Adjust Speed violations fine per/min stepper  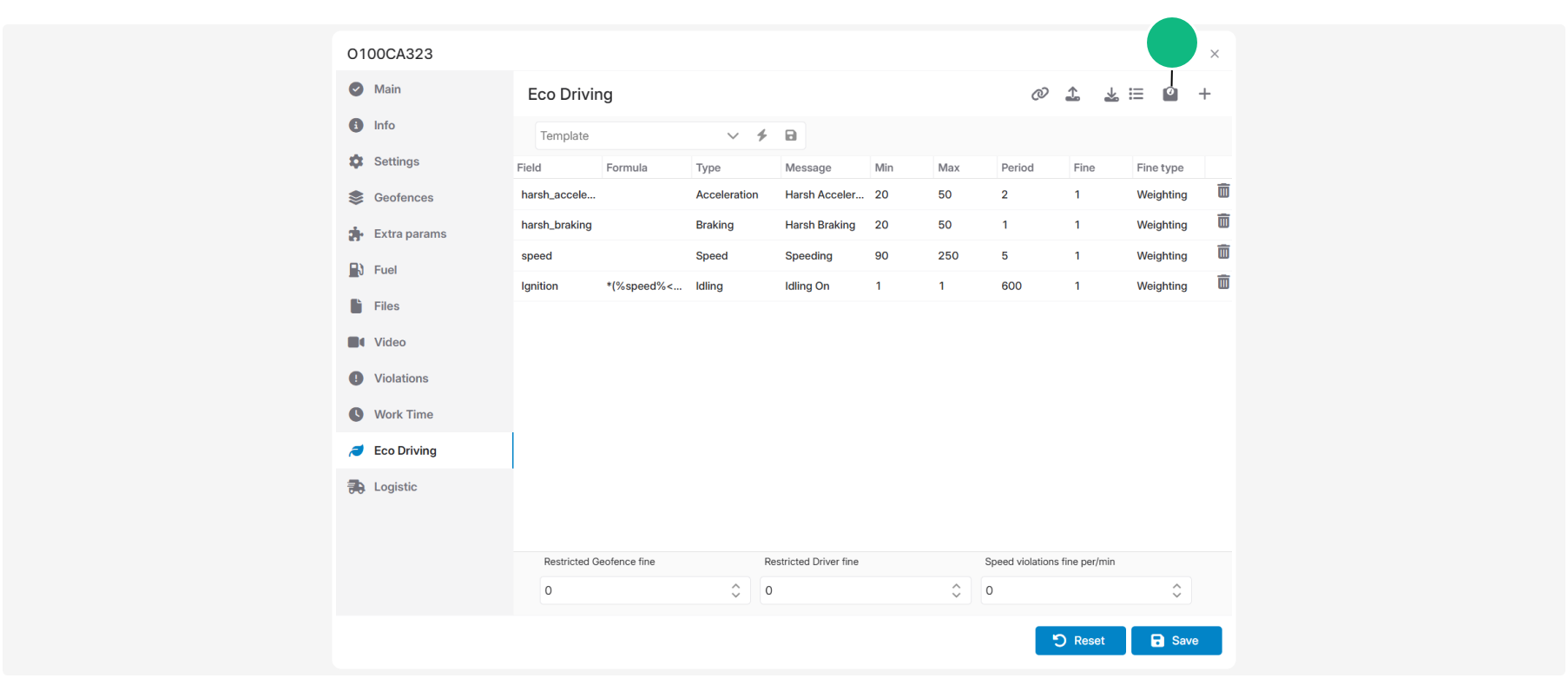[1176, 590]
